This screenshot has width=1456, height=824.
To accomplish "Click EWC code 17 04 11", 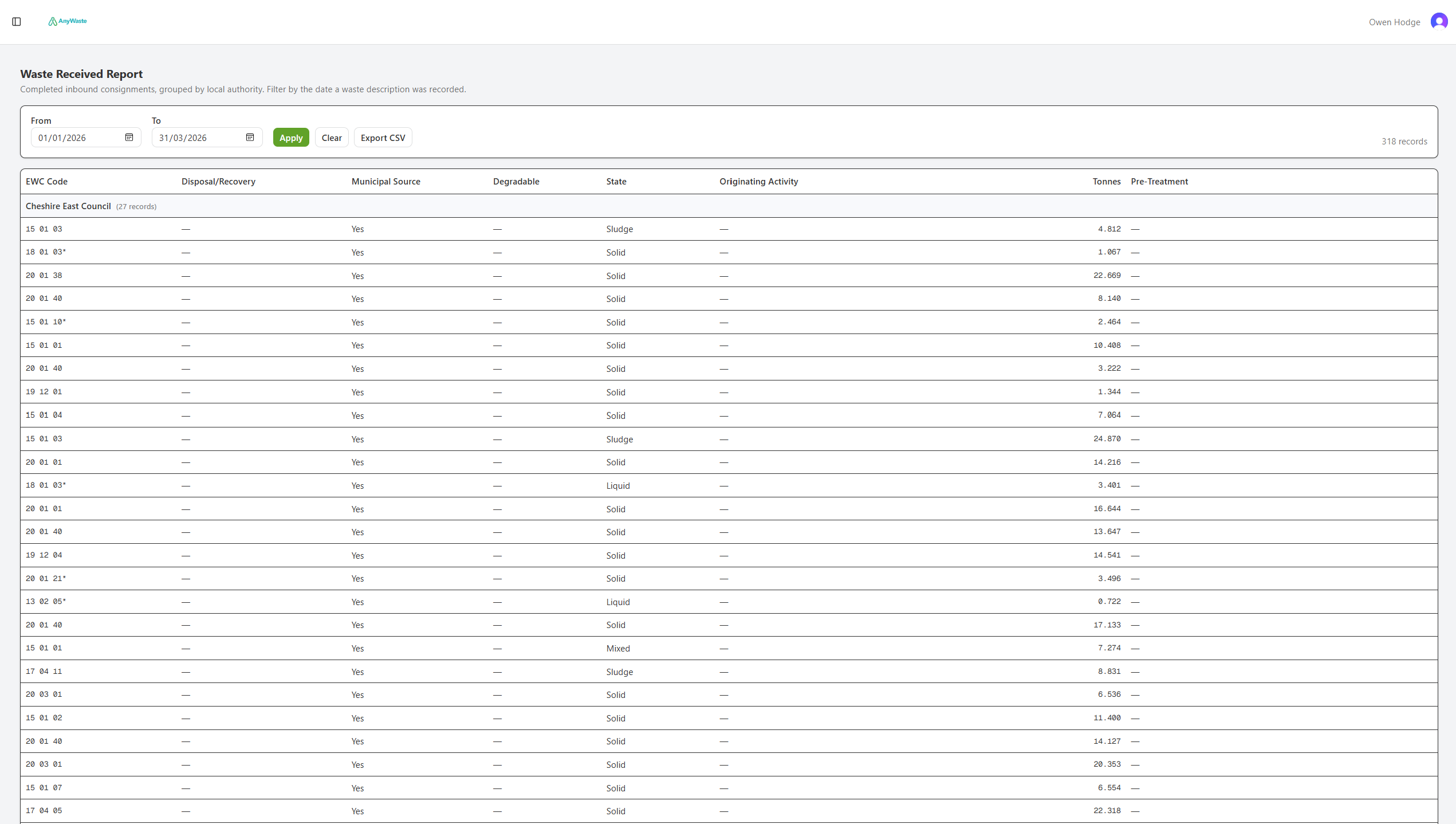I will tap(44, 672).
